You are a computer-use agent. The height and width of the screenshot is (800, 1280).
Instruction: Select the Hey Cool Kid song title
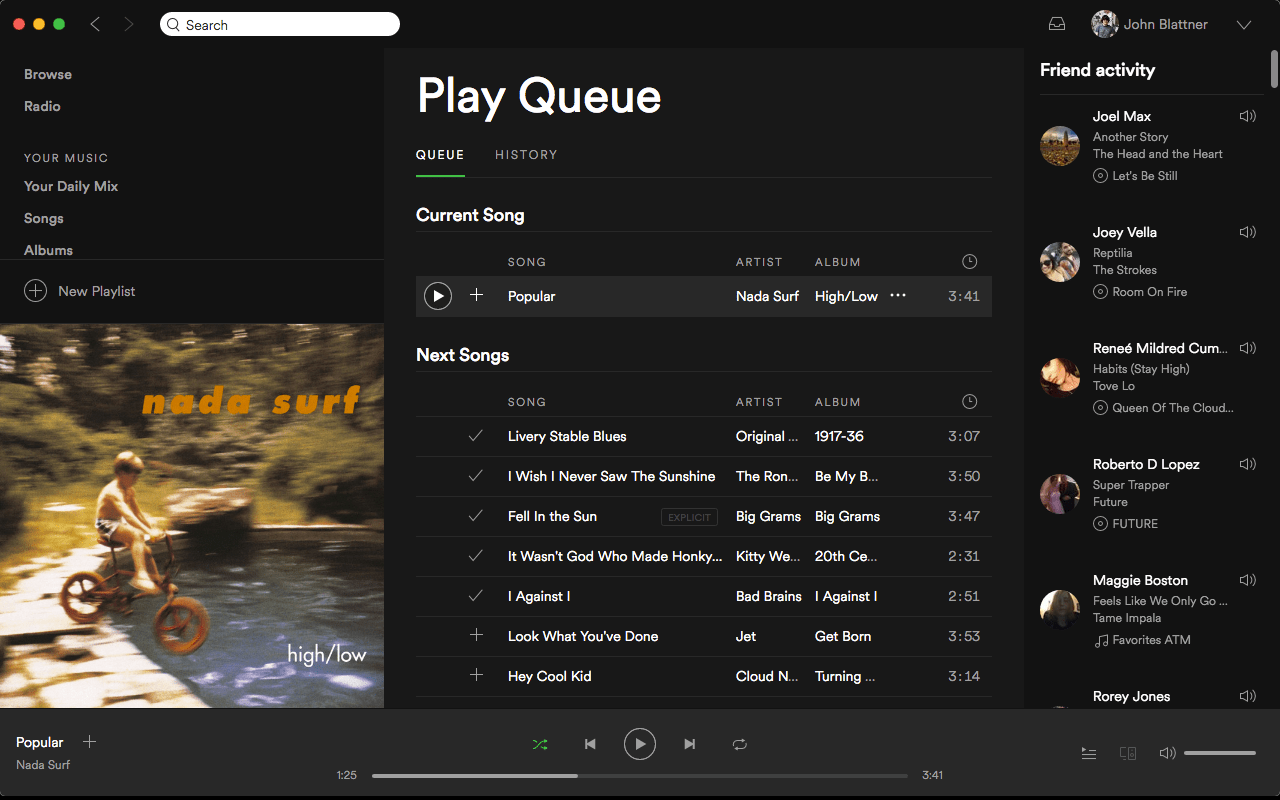coord(550,676)
